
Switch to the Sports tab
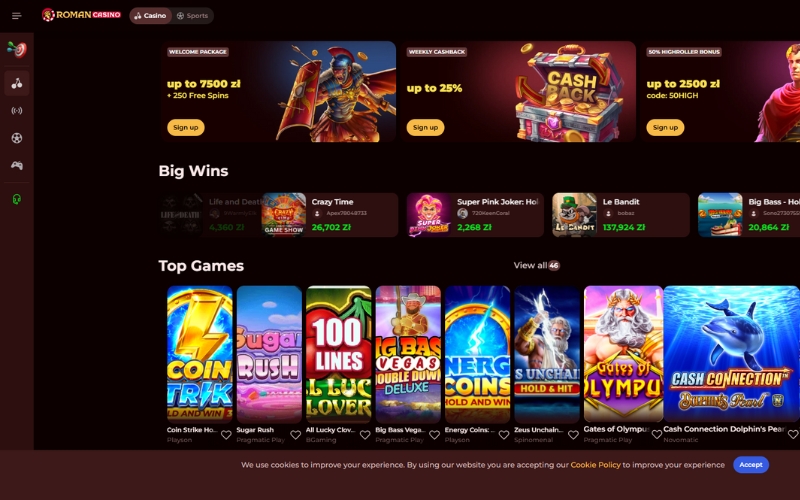[192, 16]
